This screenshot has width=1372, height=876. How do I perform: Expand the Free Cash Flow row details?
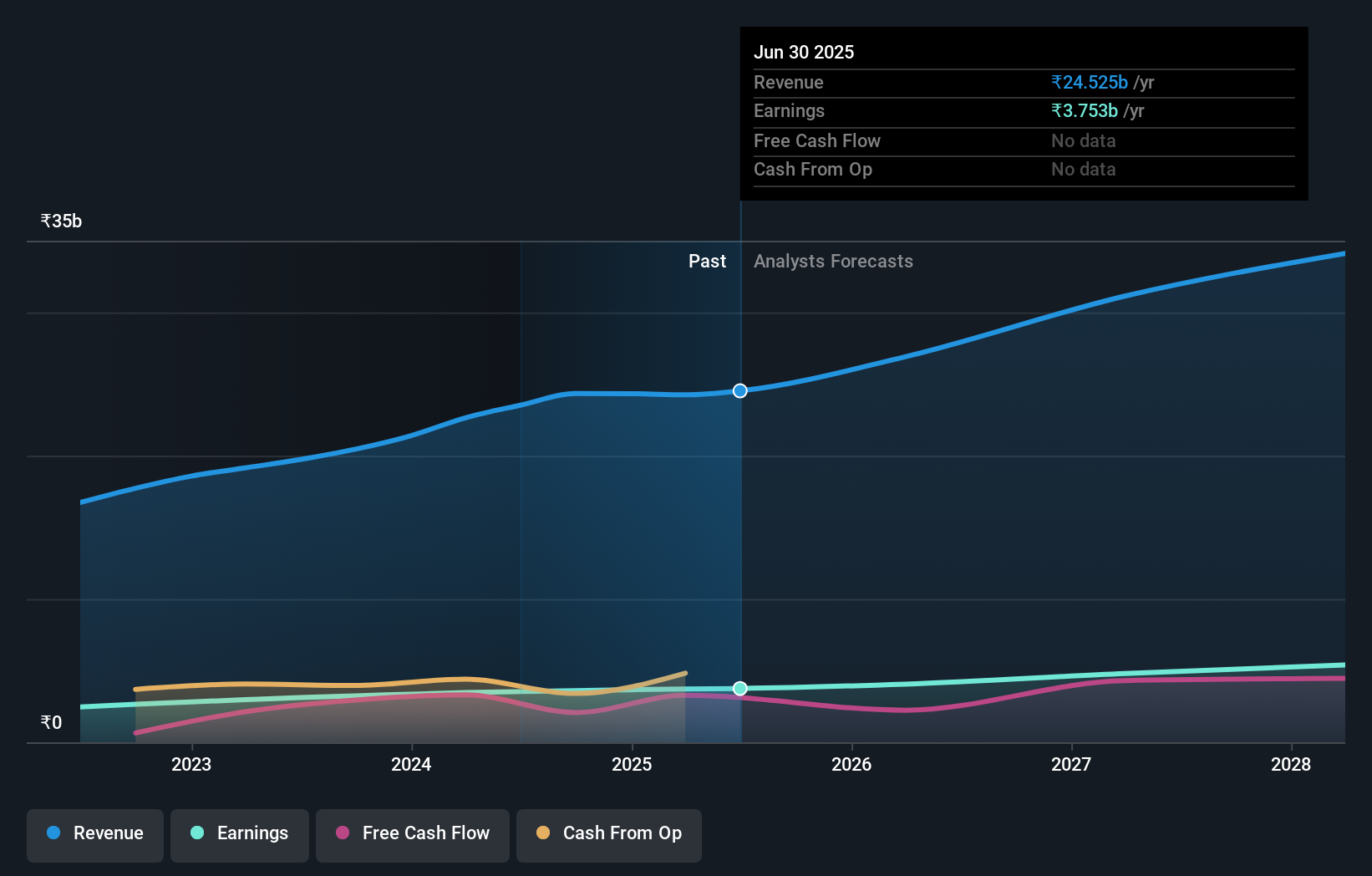[817, 140]
